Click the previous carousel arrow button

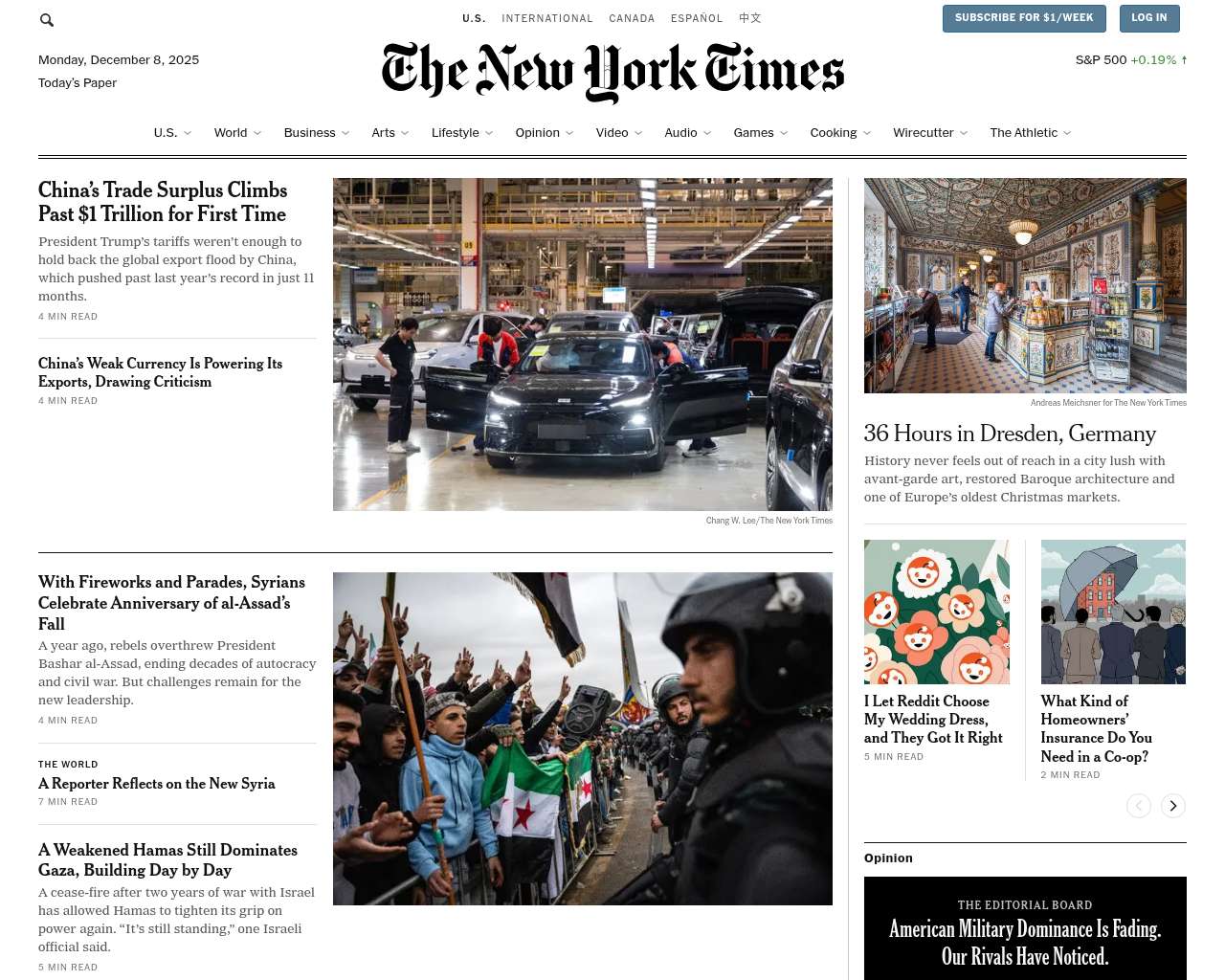(x=1139, y=806)
